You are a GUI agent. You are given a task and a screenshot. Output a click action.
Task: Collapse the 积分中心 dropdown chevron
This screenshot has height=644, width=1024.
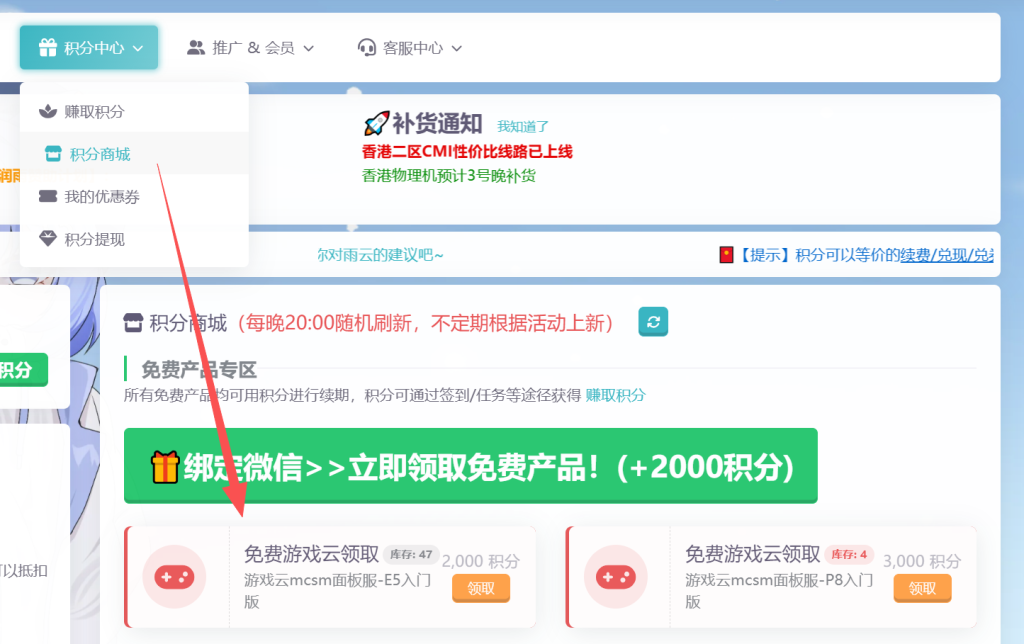click(137, 47)
